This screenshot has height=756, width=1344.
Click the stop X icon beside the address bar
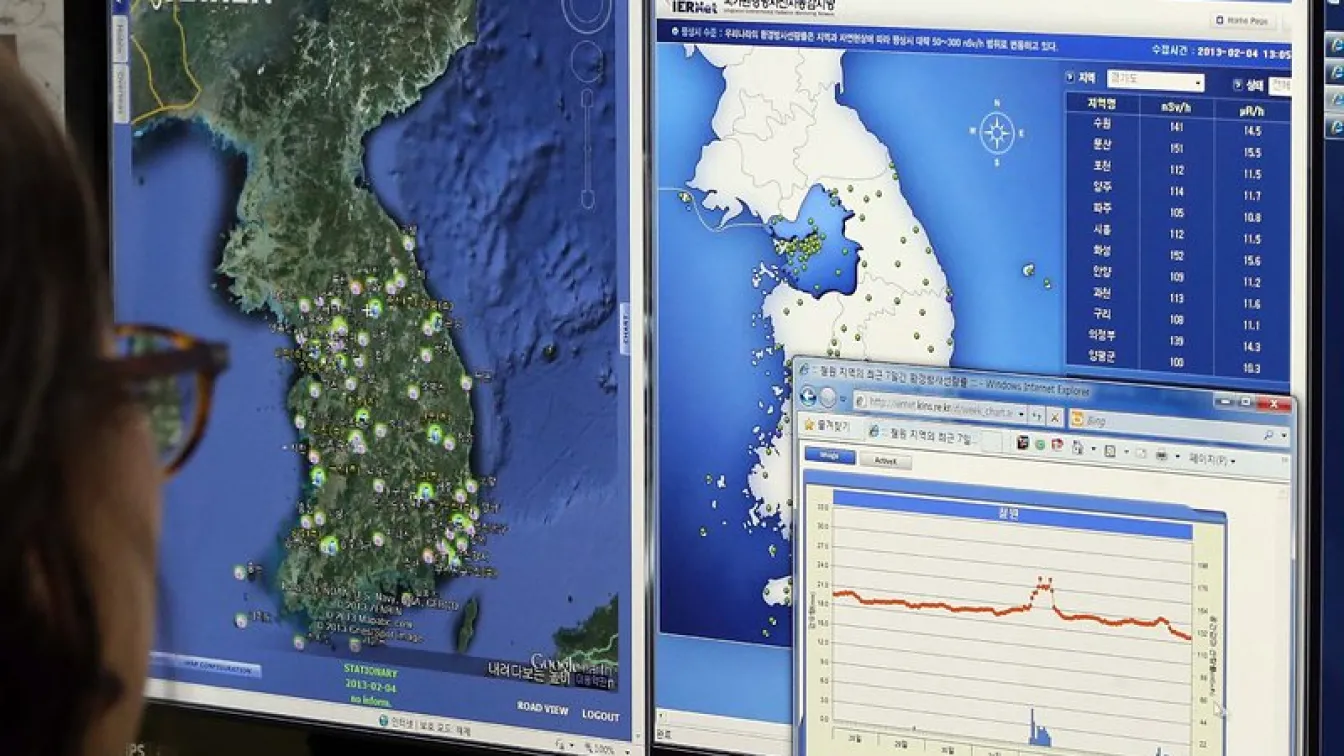(1055, 417)
